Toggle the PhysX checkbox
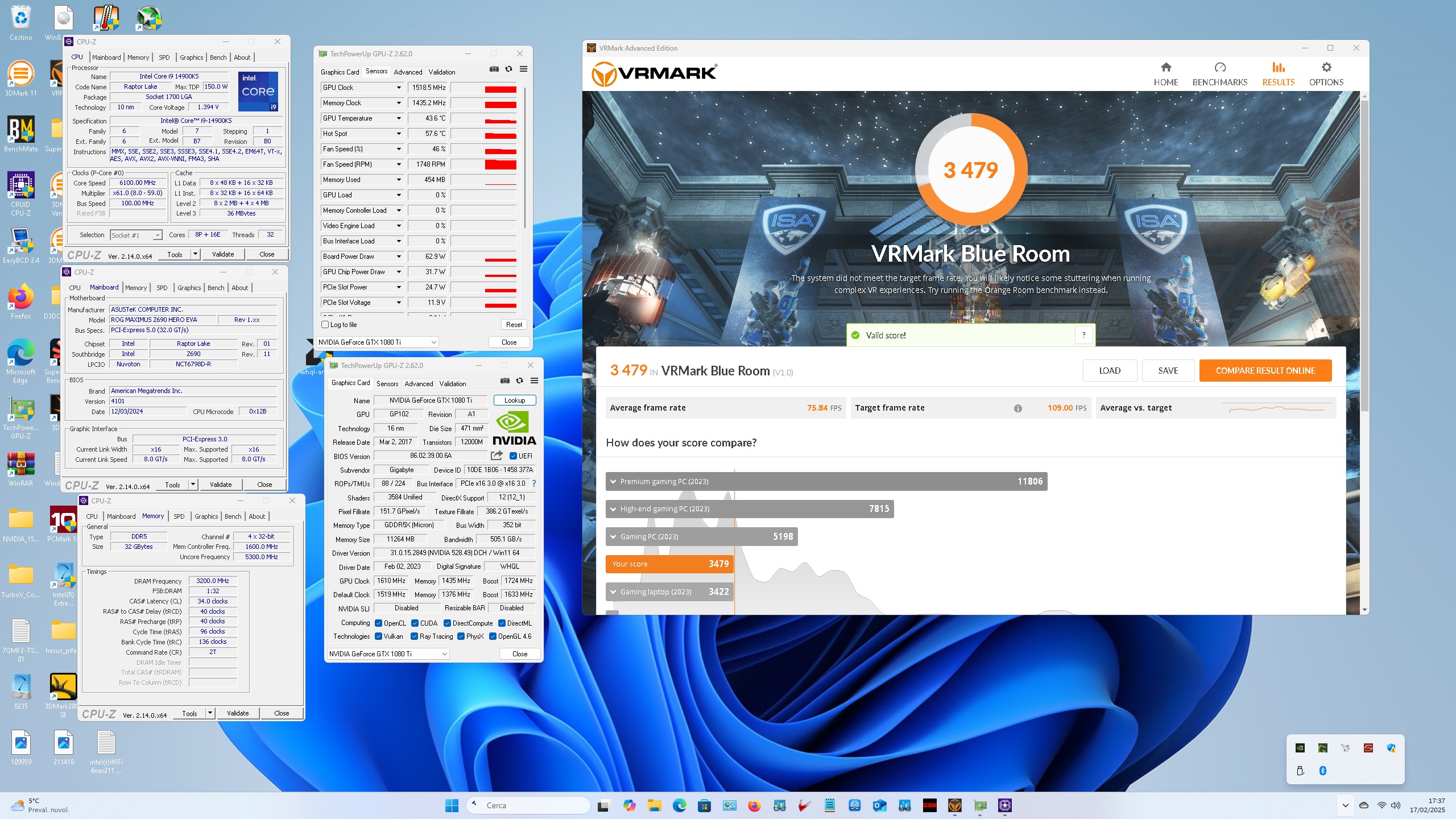1456x819 pixels. point(461,636)
